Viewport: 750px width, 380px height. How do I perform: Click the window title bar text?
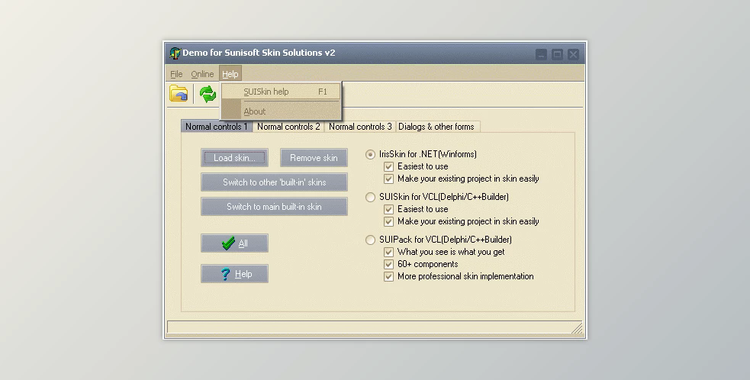(259, 53)
